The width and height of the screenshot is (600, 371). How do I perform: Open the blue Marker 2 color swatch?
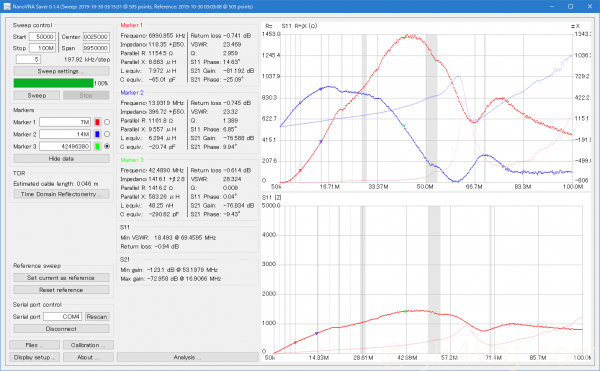(x=97, y=134)
